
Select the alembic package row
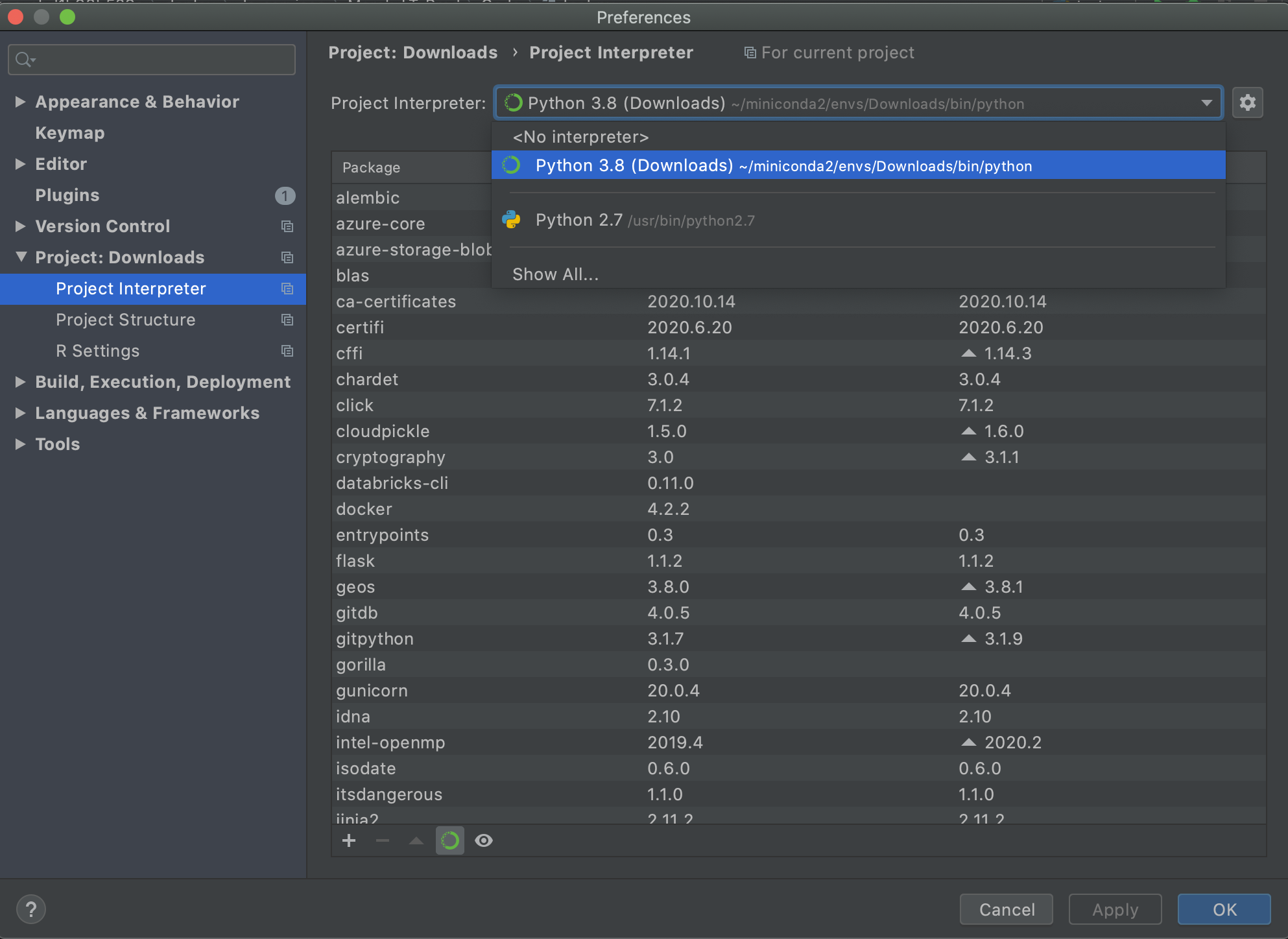pyautogui.click(x=412, y=198)
